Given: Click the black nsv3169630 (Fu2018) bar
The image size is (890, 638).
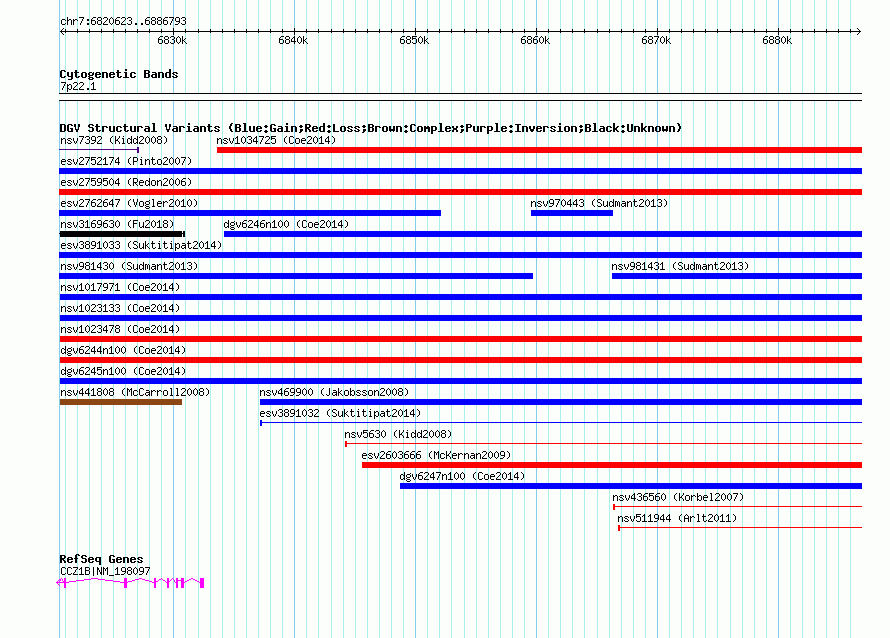Looking at the screenshot, I should pyautogui.click(x=121, y=234).
